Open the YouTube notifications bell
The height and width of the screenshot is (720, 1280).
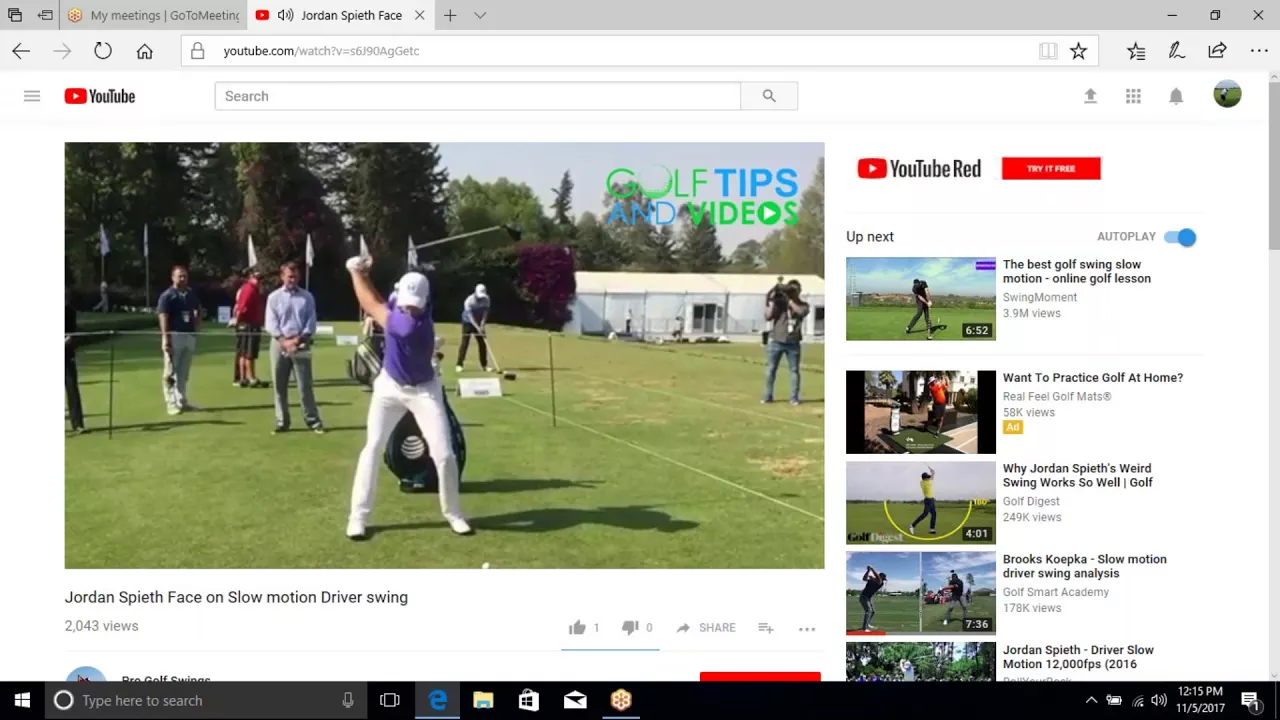1176,96
